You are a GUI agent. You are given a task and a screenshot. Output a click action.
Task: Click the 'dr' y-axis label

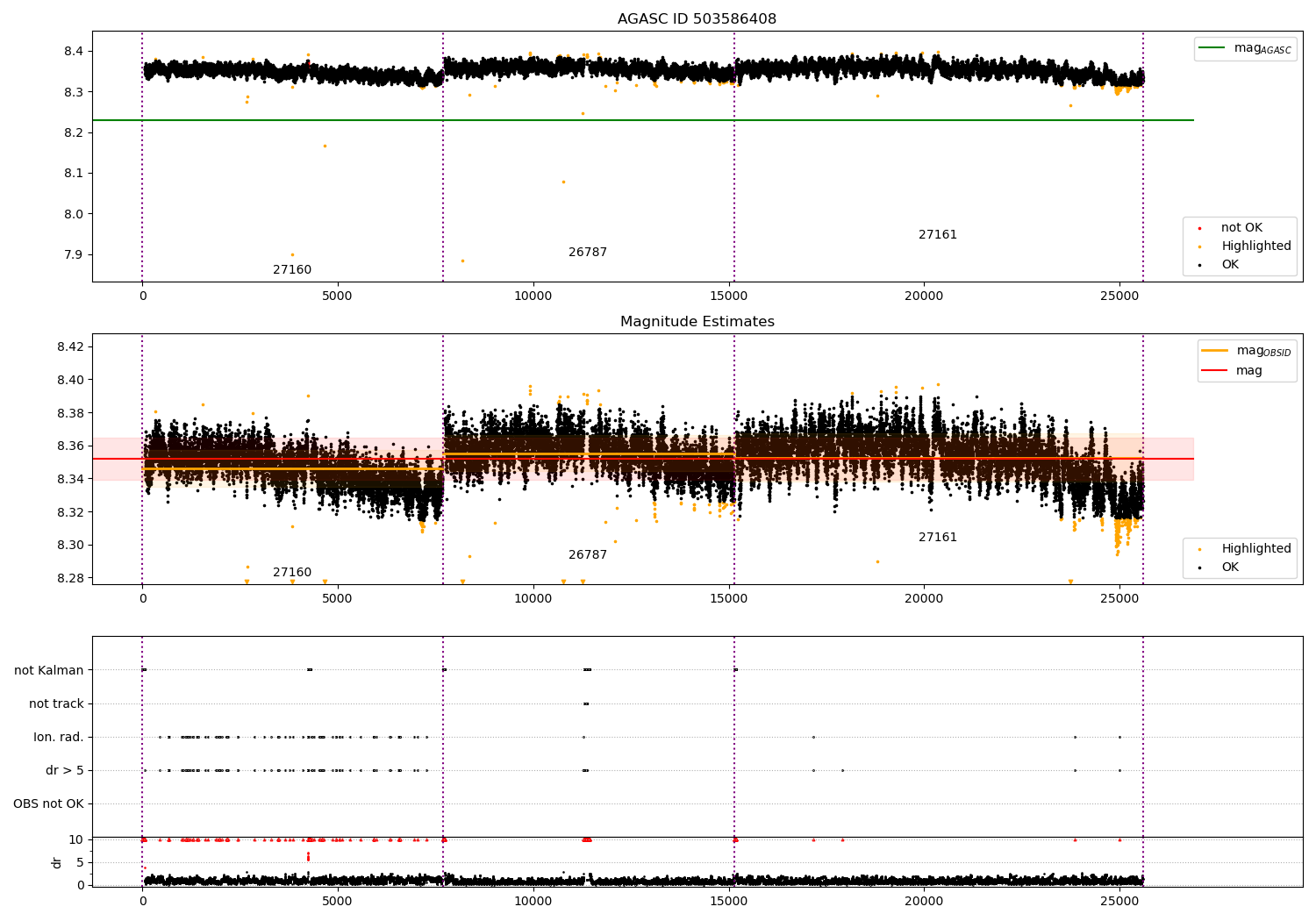[x=57, y=862]
